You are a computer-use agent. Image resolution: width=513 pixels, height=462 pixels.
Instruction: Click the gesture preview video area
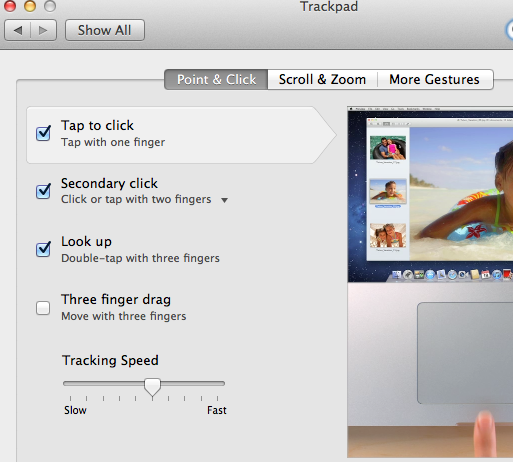(x=430, y=282)
